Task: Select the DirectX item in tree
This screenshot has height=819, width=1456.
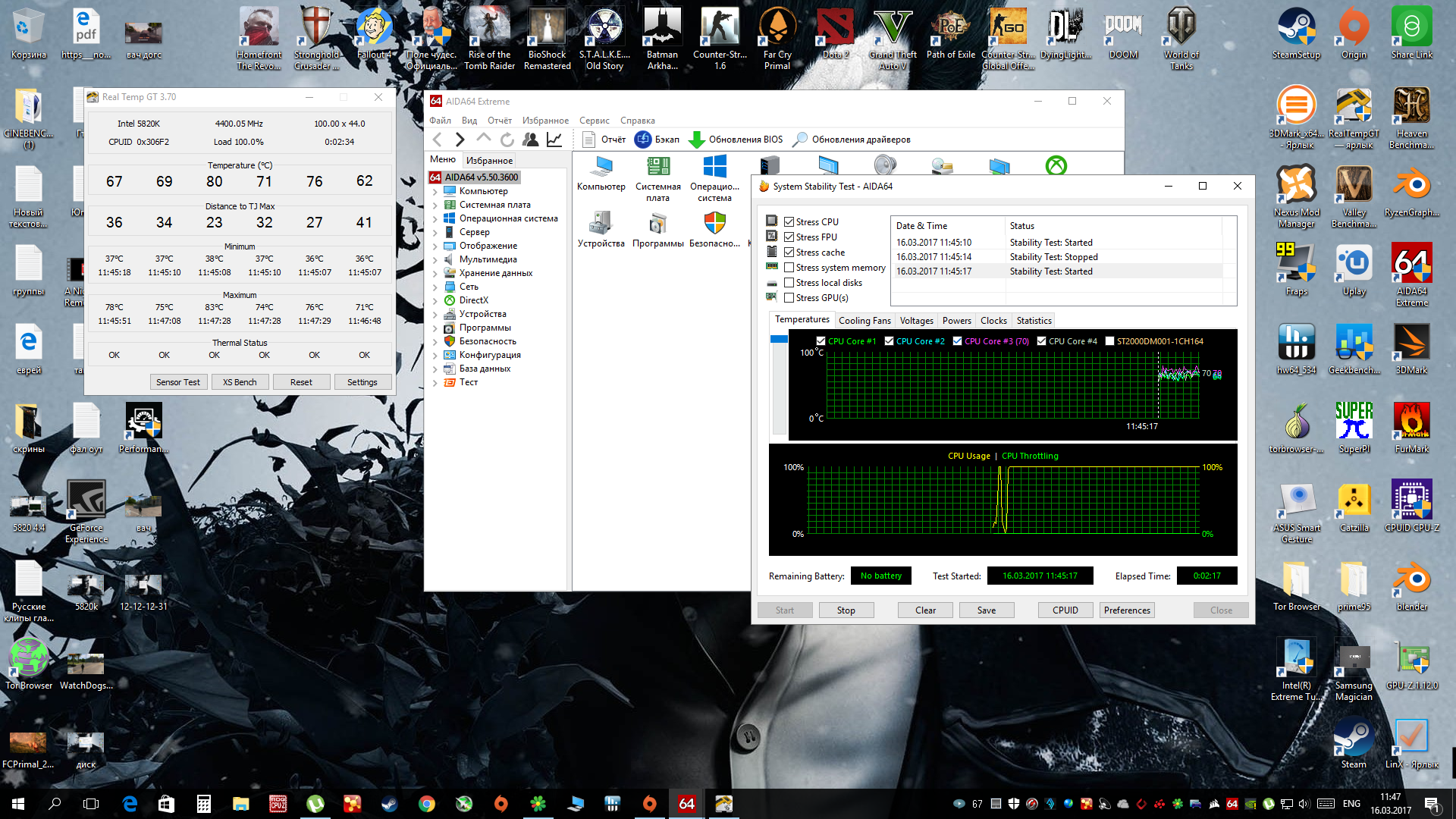Action: [473, 300]
